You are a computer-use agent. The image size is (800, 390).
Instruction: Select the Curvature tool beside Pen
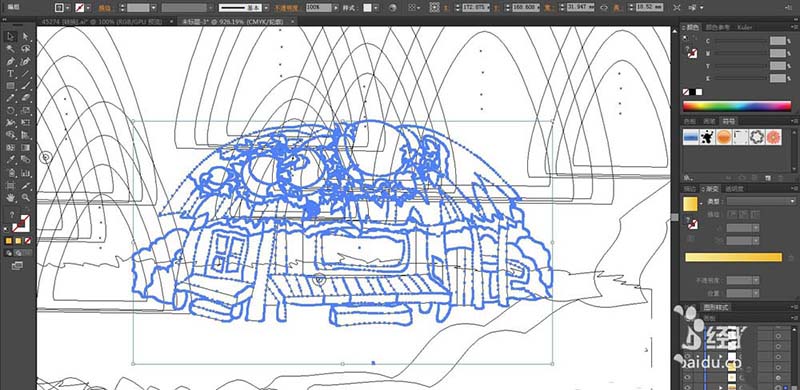tap(26, 61)
